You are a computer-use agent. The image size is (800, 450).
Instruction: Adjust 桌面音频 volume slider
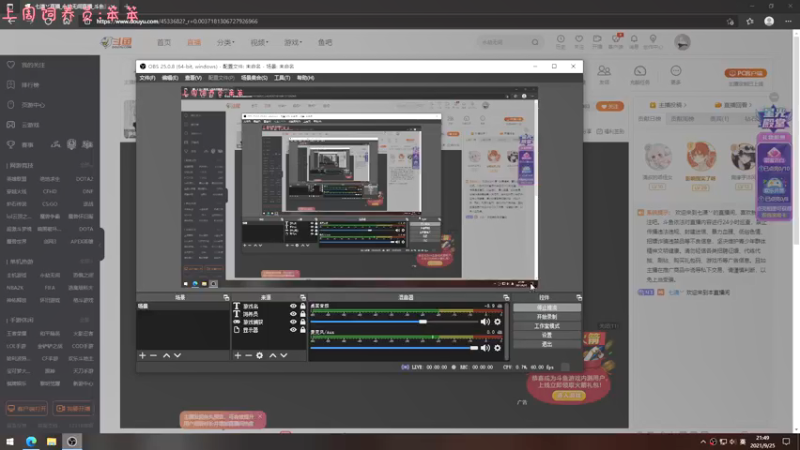tap(394, 322)
